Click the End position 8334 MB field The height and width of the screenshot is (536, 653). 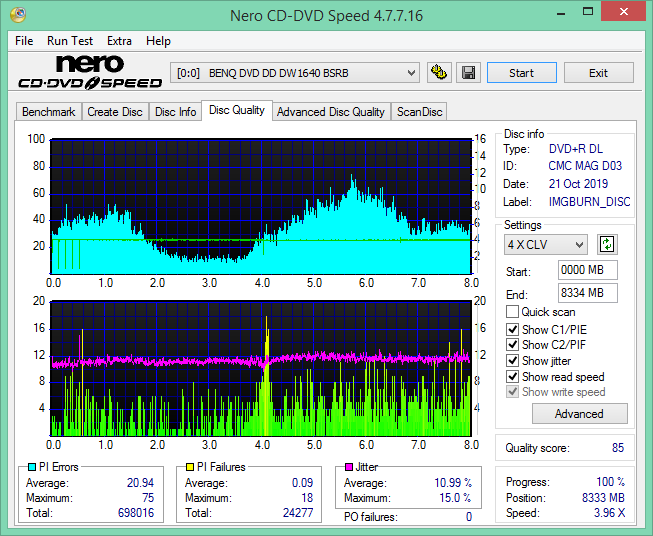point(588,293)
